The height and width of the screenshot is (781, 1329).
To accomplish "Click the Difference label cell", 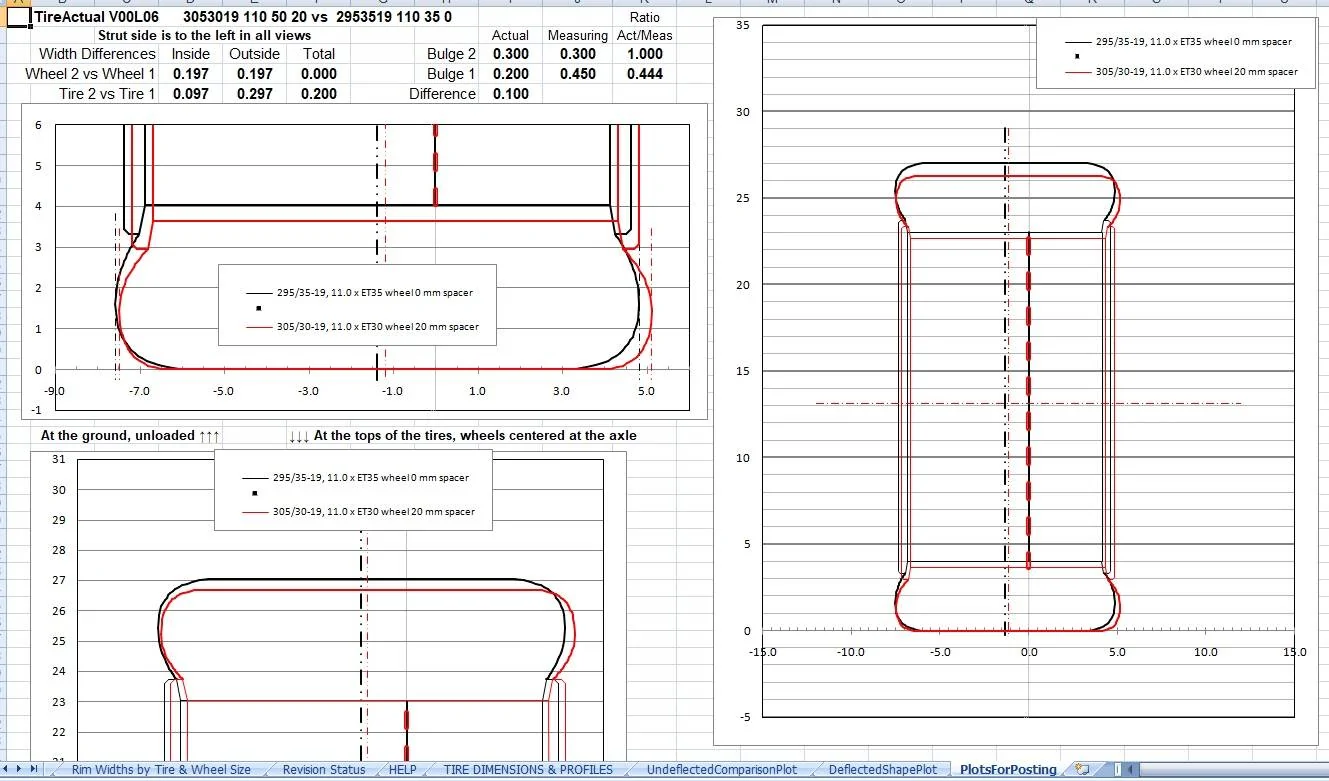I will pos(442,94).
